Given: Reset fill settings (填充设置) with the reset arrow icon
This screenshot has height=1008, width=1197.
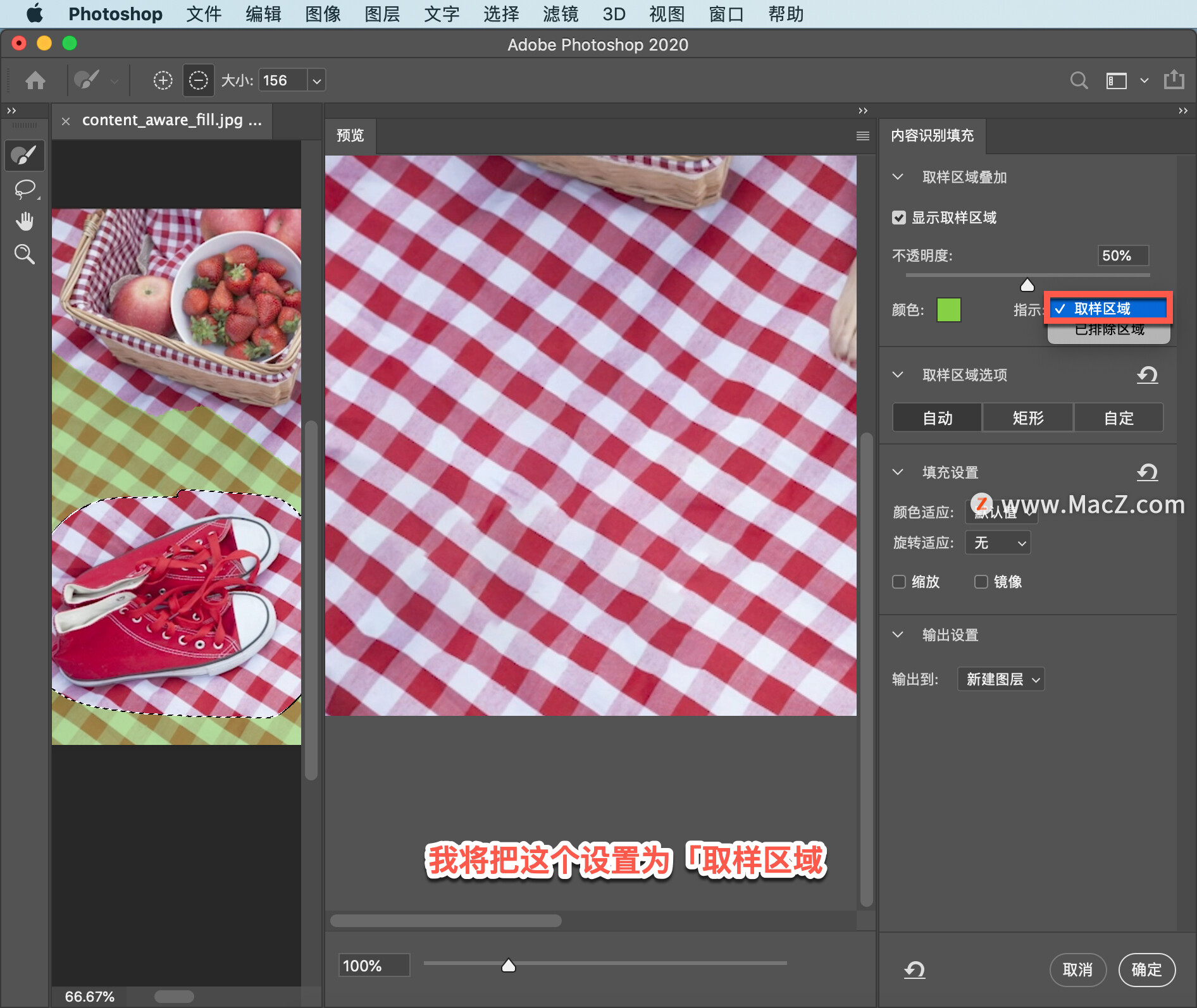Looking at the screenshot, I should pos(1147,472).
